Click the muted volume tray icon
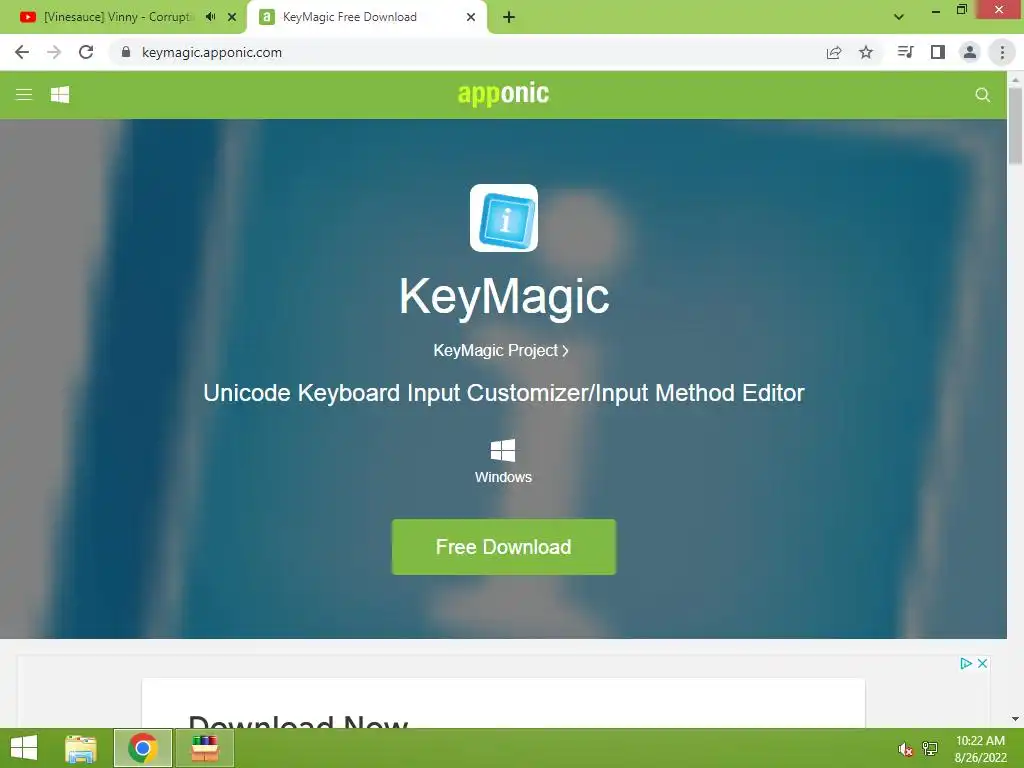This screenshot has width=1024, height=768. point(905,749)
